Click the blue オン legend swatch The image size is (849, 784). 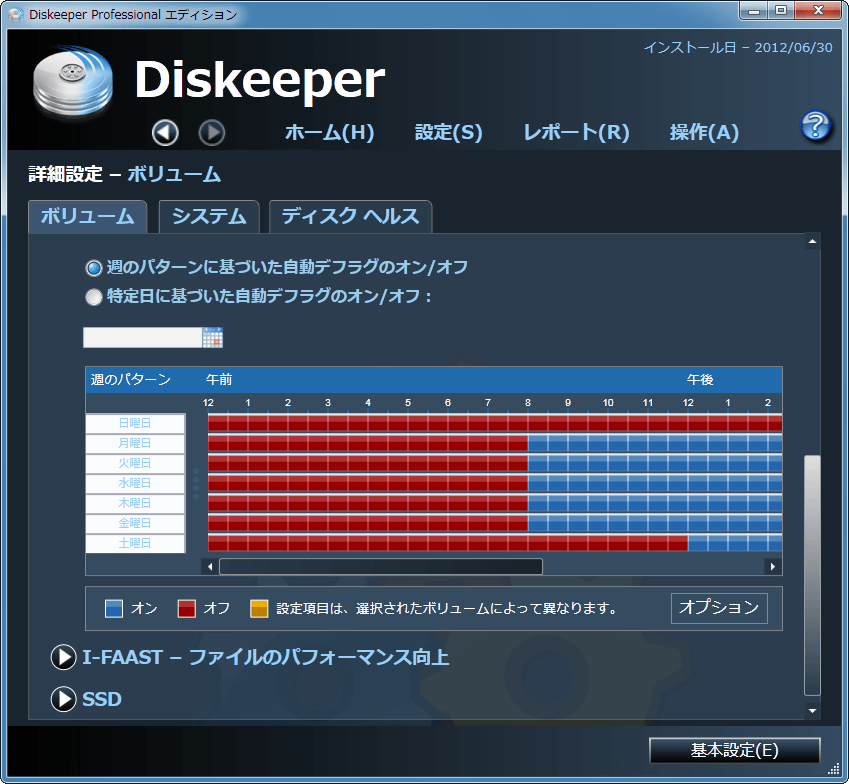tap(114, 609)
